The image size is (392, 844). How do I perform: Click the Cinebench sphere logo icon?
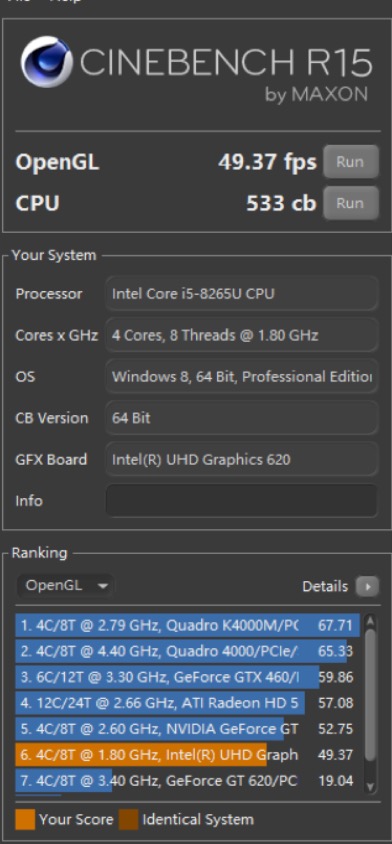coord(46,62)
